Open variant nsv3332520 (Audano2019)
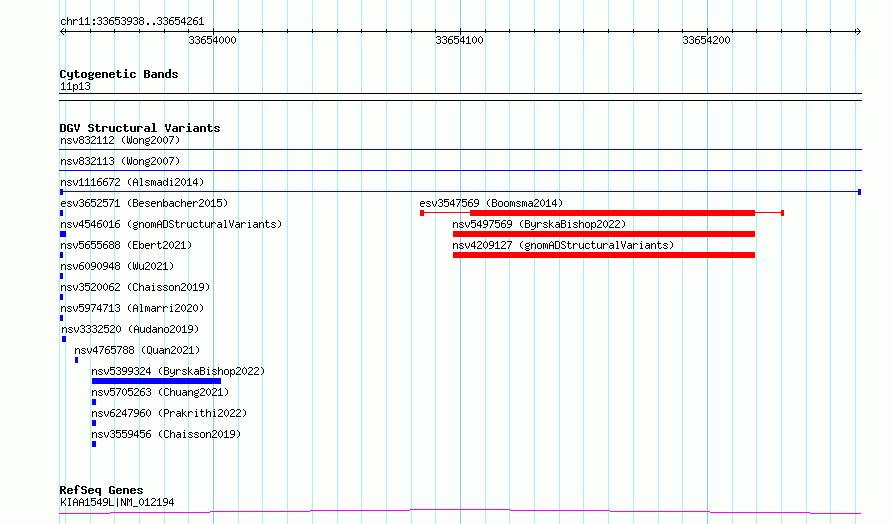The height and width of the screenshot is (524, 890). click(130, 329)
